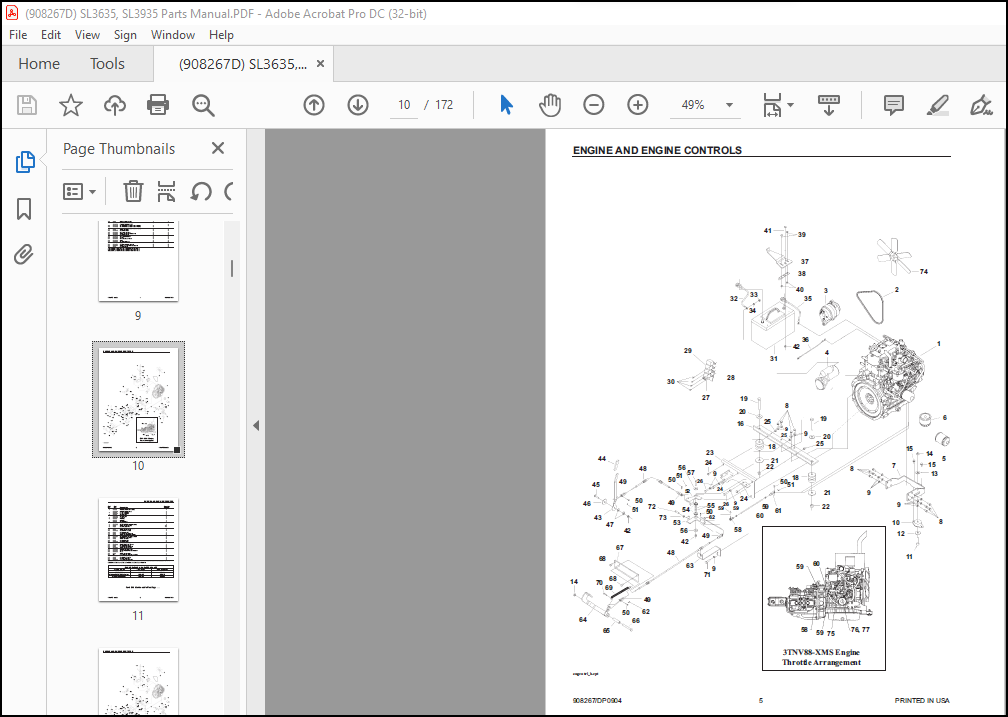Open Page Thumbnails sidebar icon
Viewport: 1008px width, 717px height.
tap(24, 162)
